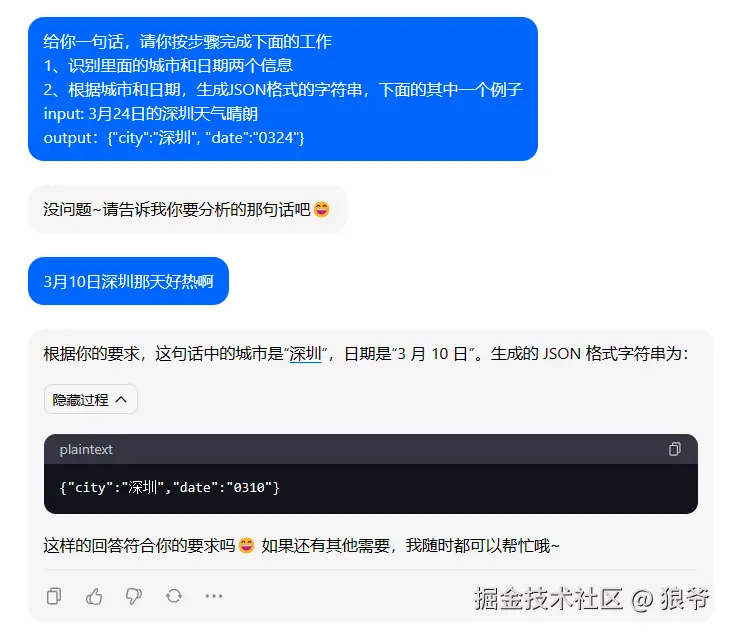
Task: Click the smiley emoji in first reply
Action: 321,209
